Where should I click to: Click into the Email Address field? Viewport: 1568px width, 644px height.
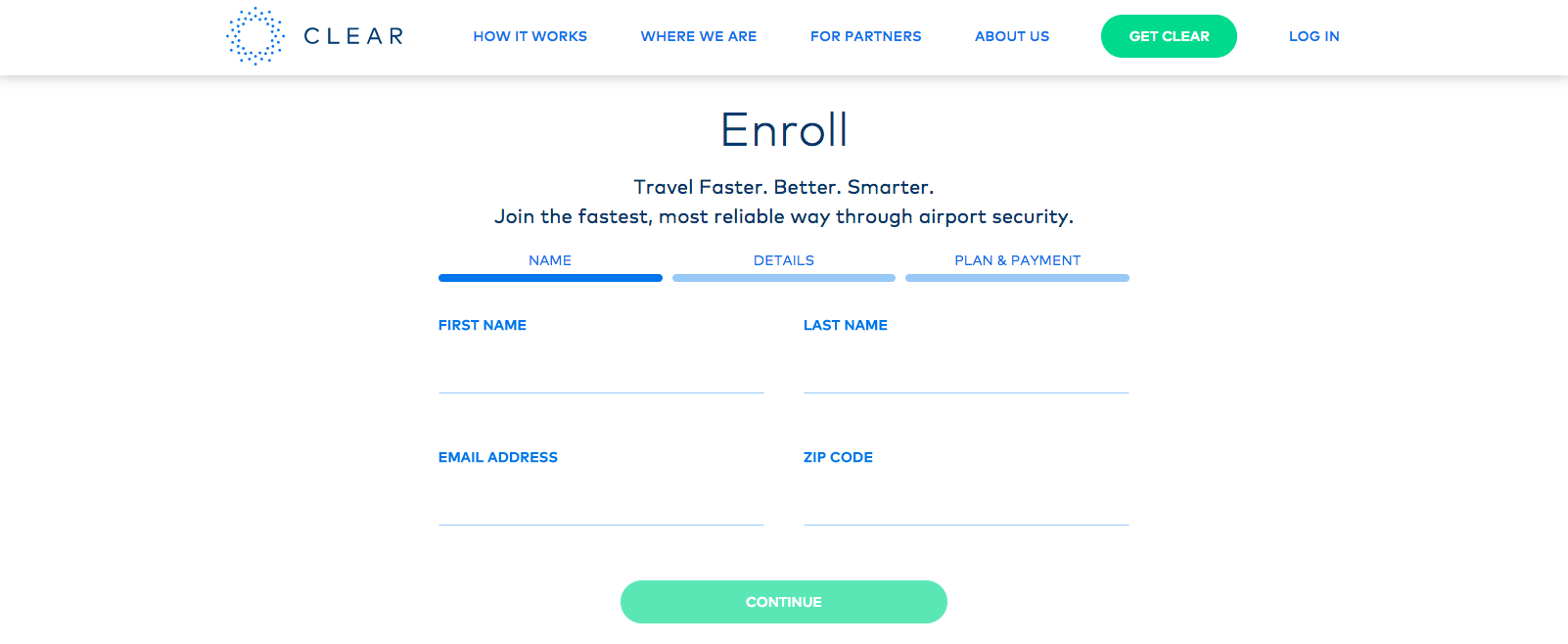(x=601, y=502)
